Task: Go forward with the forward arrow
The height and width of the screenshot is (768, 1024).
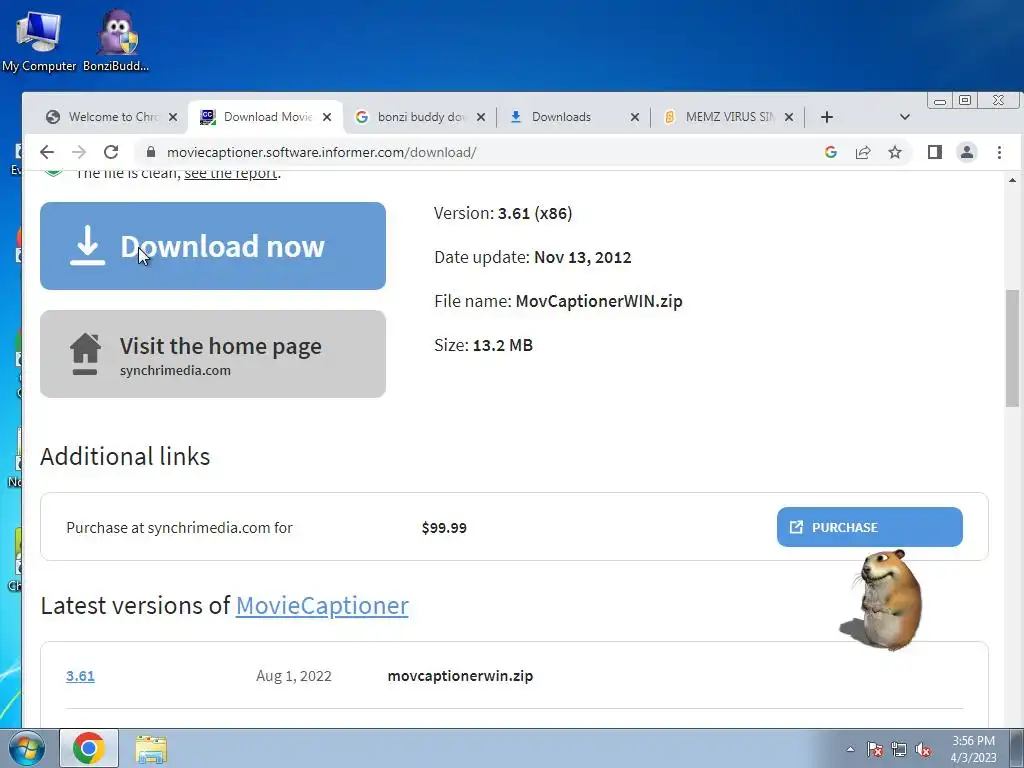Action: coord(79,152)
